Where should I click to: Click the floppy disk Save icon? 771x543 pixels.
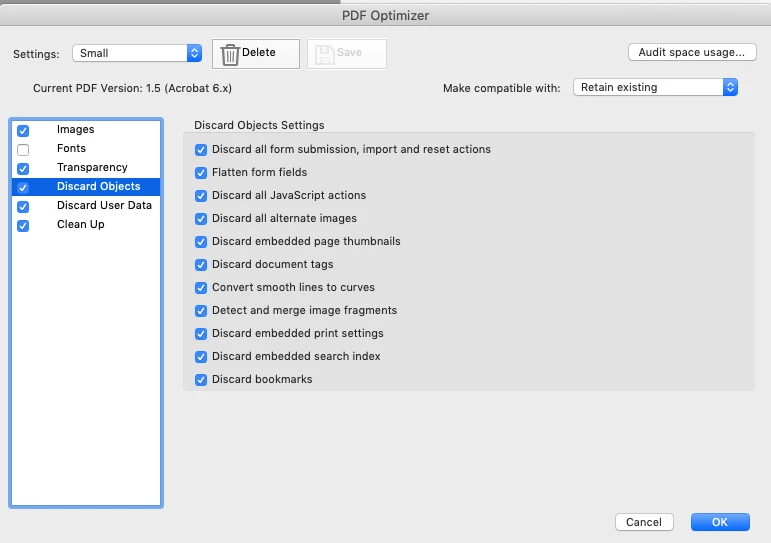325,54
